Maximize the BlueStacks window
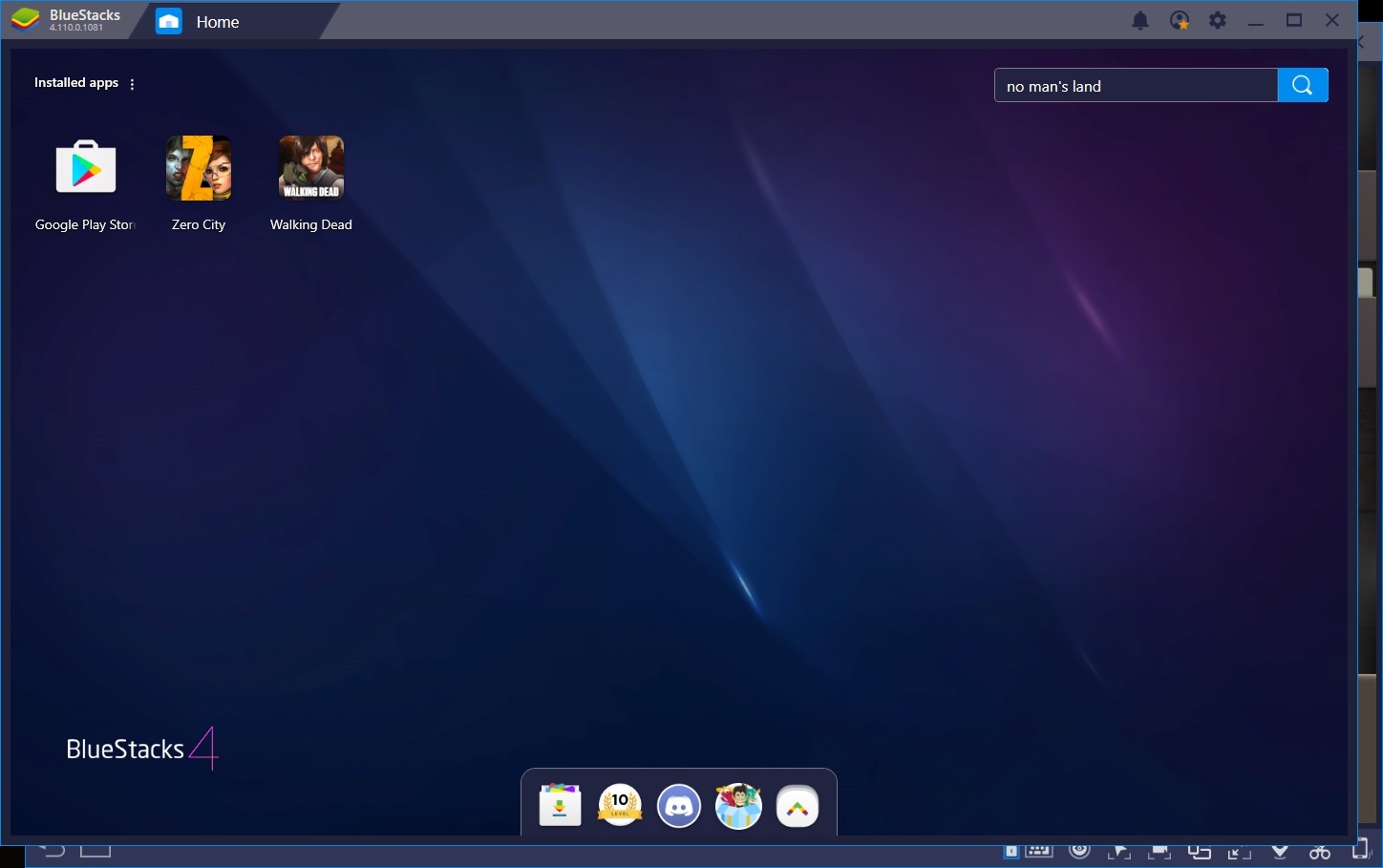 click(x=1294, y=20)
